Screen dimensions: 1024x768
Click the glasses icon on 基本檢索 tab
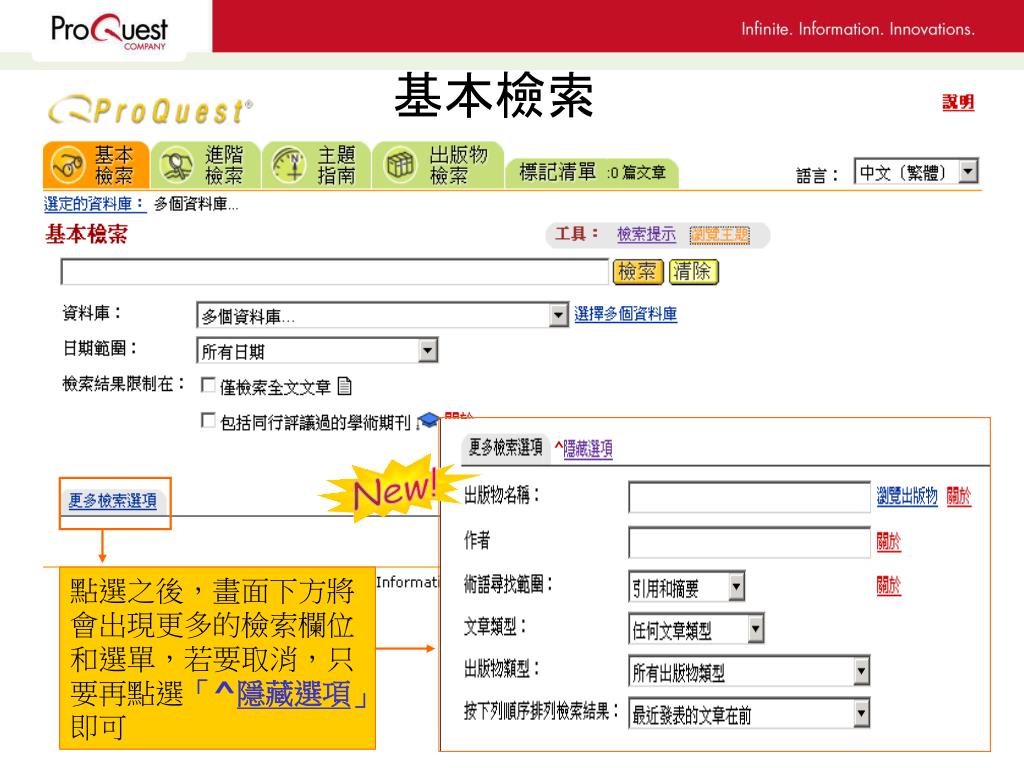point(68,165)
